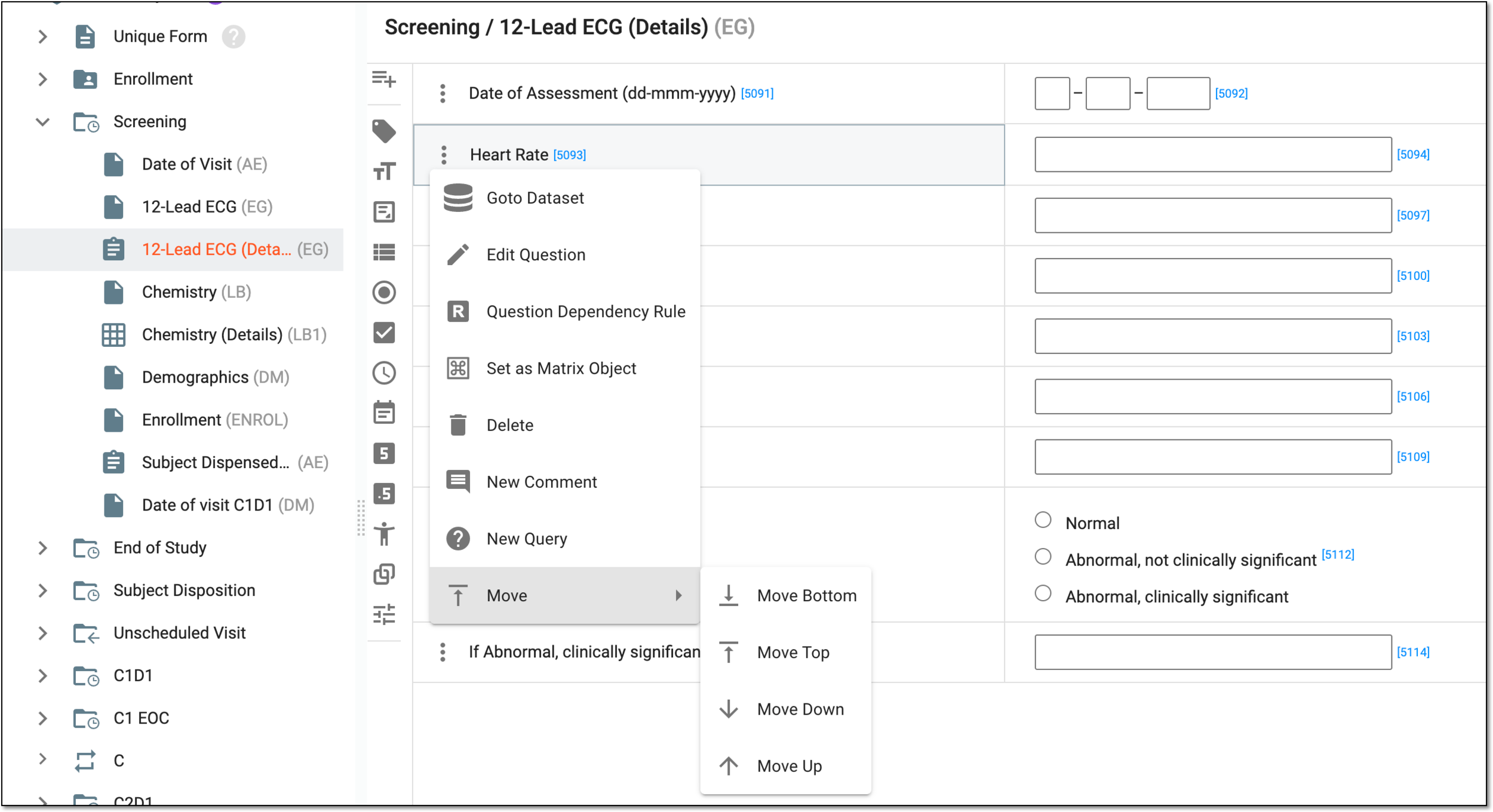This screenshot has height=812, width=1493.
Task: Expand the End of Study node
Action: (42, 548)
